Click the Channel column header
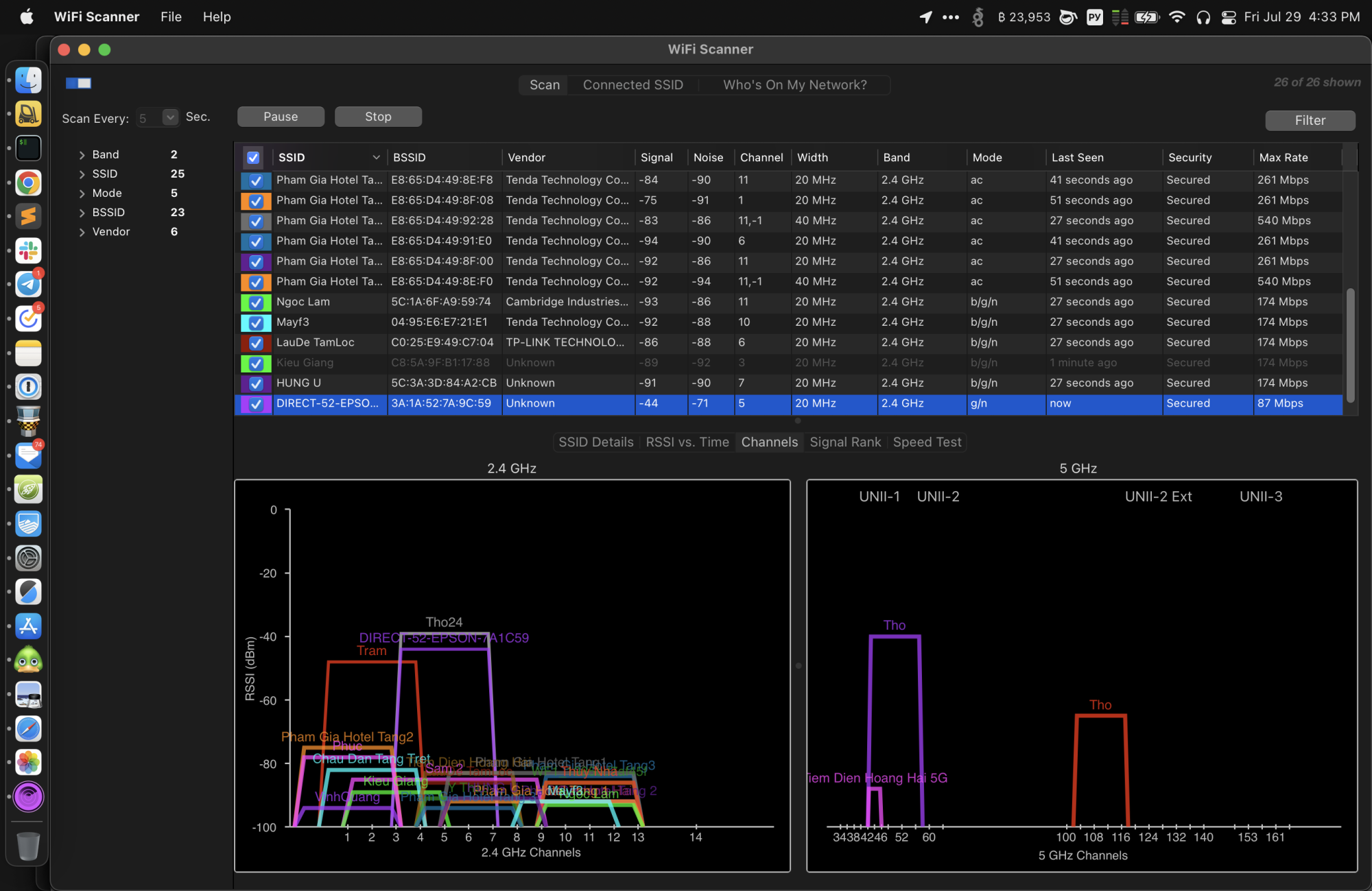Viewport: 1372px width, 891px height. [761, 158]
